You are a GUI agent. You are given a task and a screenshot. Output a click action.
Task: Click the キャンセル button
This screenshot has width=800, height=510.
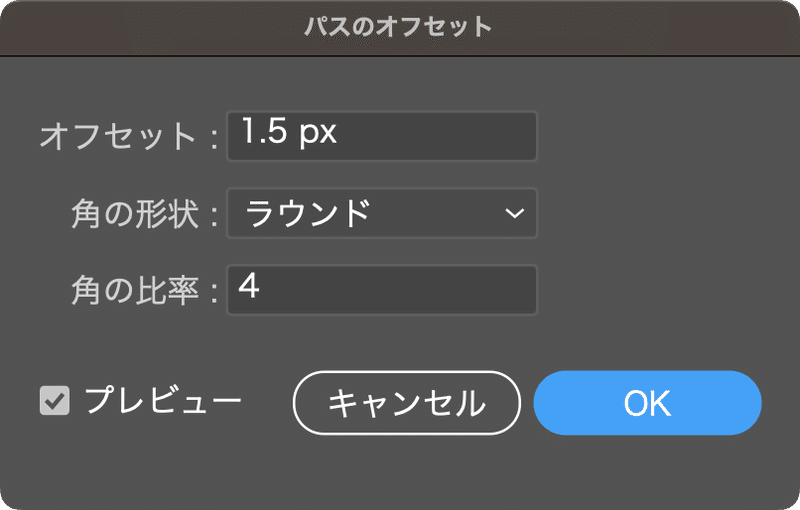[x=407, y=403]
